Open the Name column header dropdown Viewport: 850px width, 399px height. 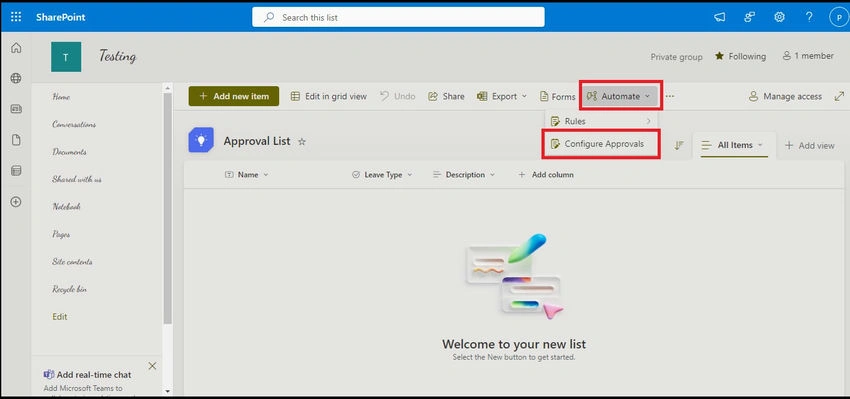247,175
